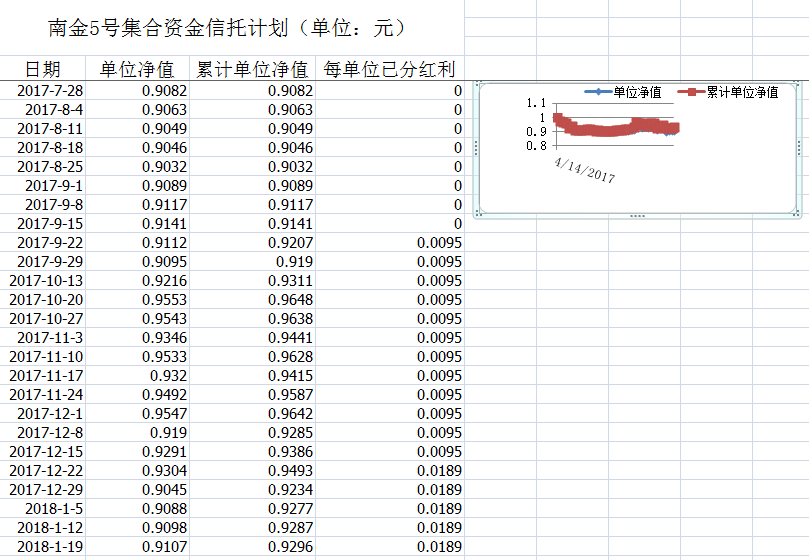Select the 单位净值 header cell in table
The width and height of the screenshot is (809, 560).
tap(137, 69)
